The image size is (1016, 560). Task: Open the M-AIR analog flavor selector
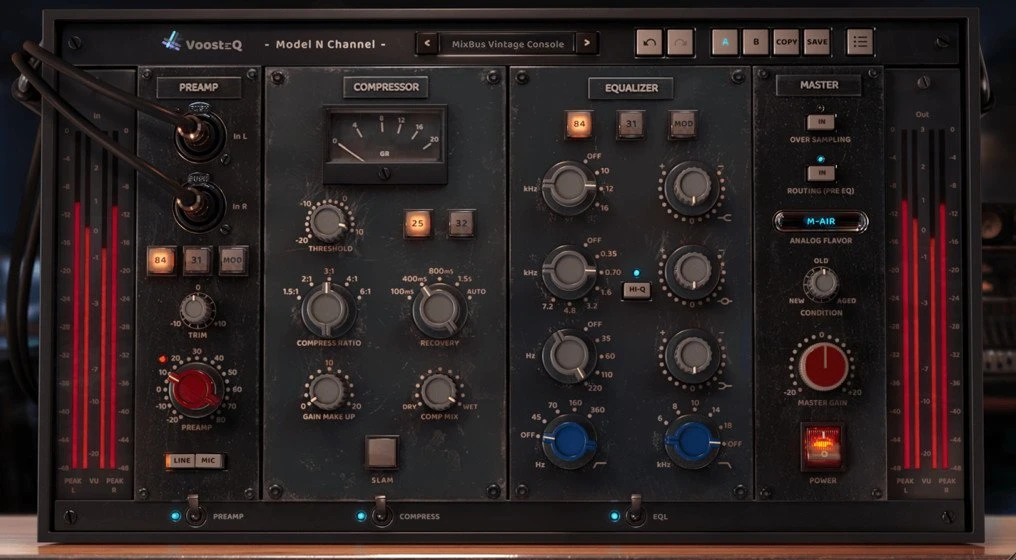pyautogui.click(x=820, y=222)
